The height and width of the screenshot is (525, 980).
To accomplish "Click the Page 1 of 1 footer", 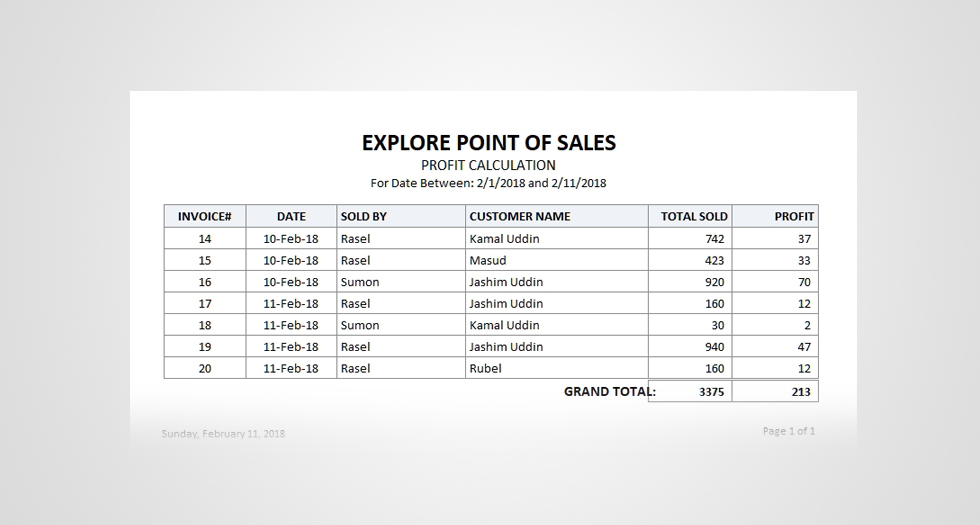I will click(x=789, y=431).
